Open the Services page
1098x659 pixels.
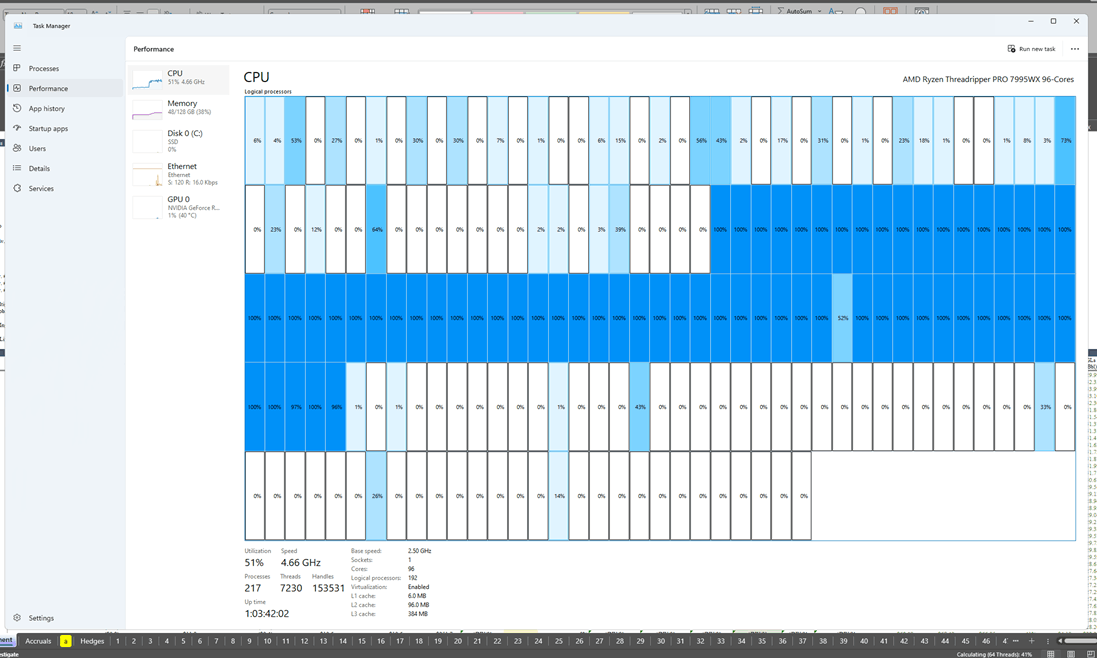coord(64,188)
